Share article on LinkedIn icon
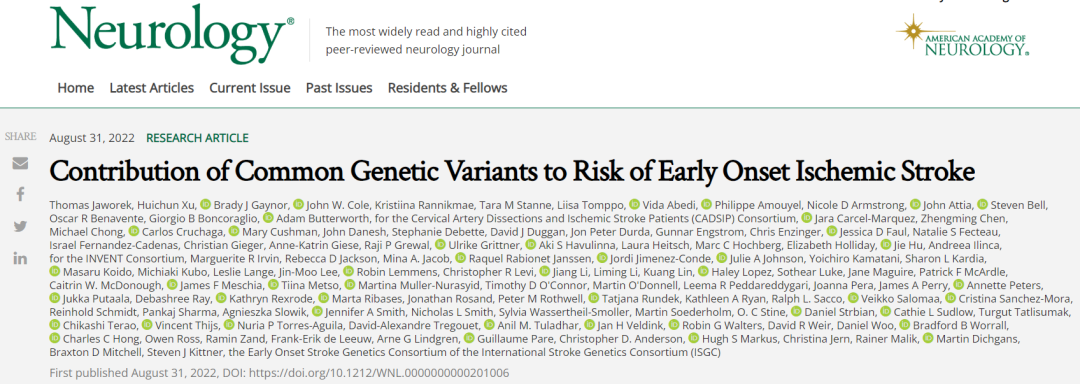1080x384 pixels. pyautogui.click(x=20, y=258)
